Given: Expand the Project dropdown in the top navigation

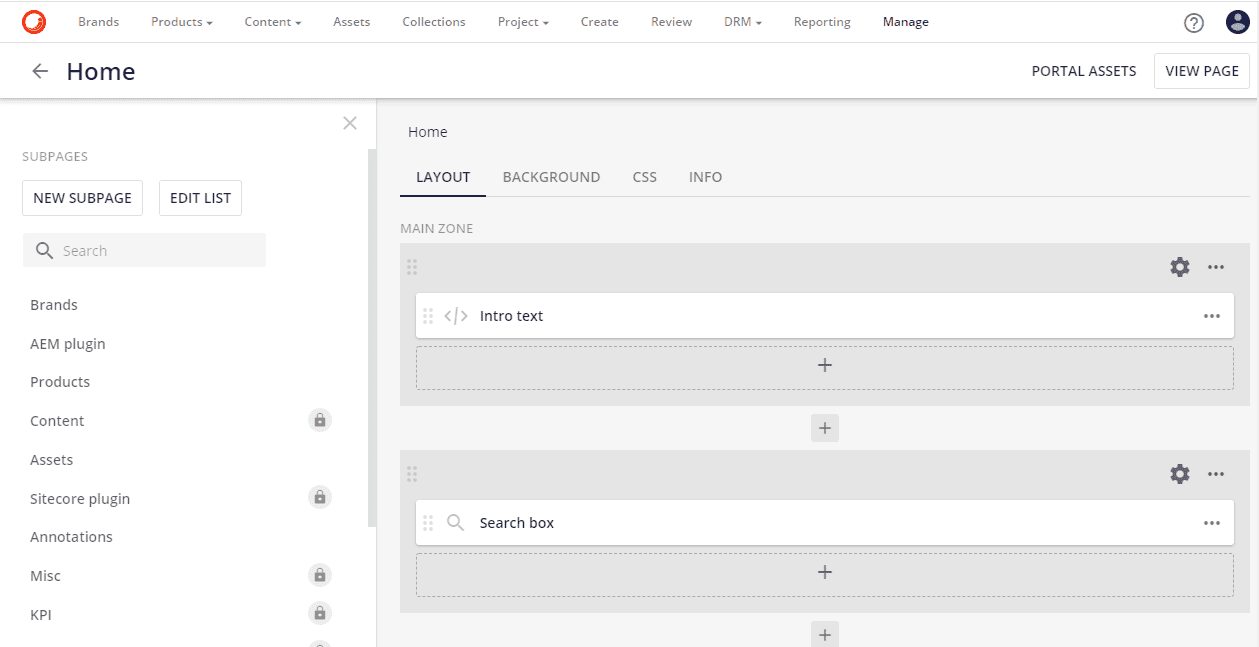Looking at the screenshot, I should pyautogui.click(x=523, y=22).
